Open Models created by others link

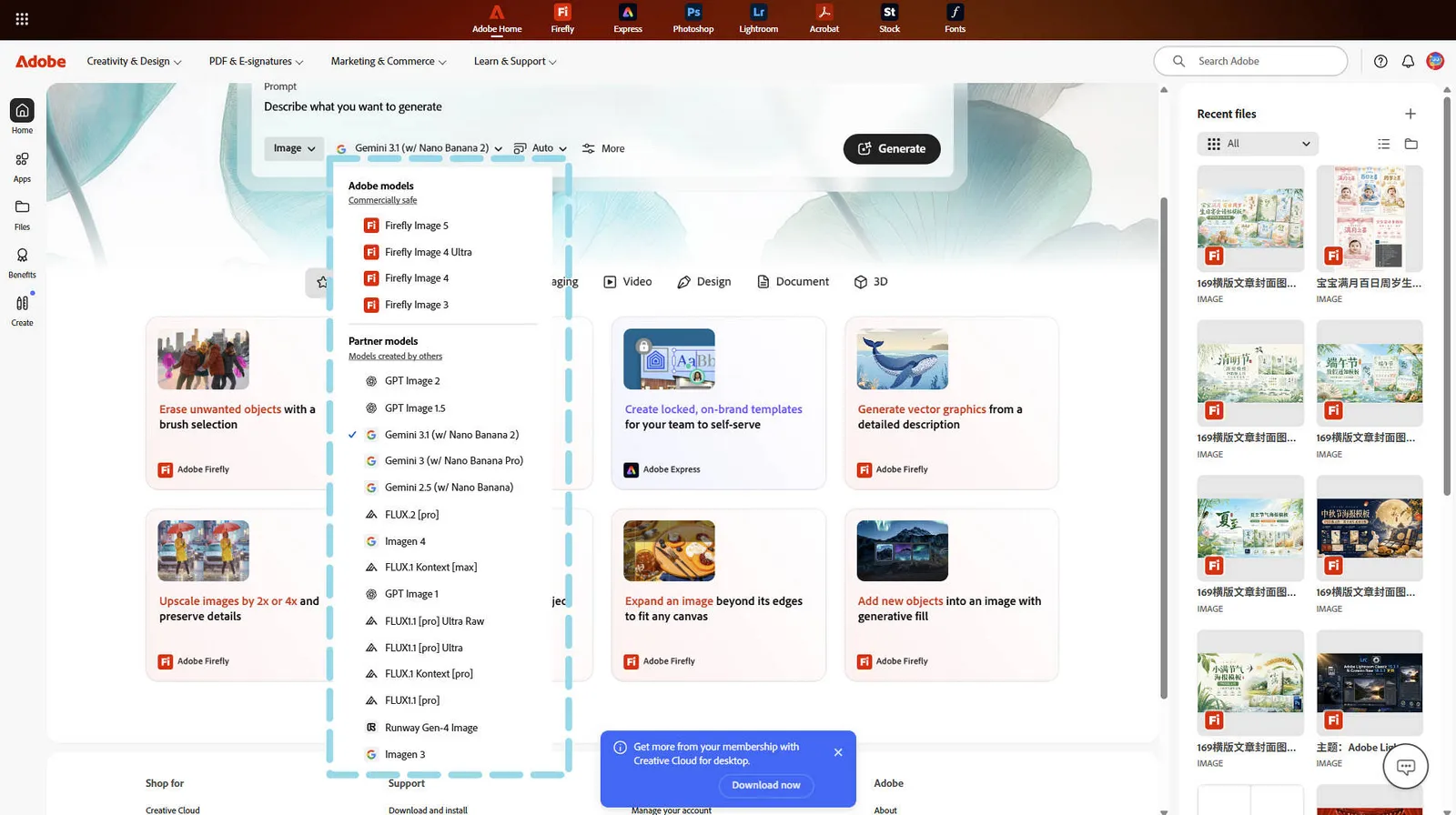tap(395, 357)
